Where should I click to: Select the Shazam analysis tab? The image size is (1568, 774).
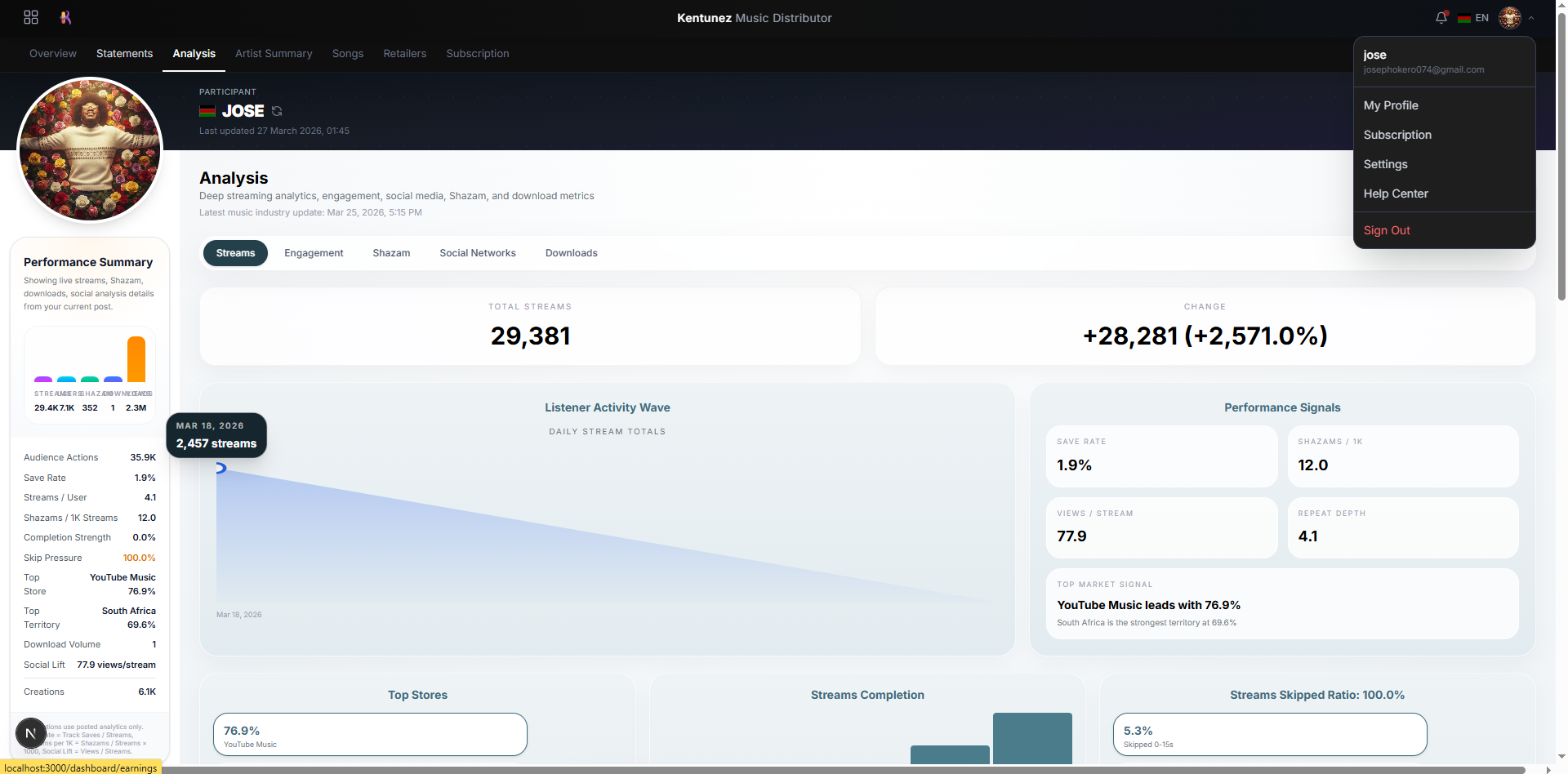[x=391, y=253]
